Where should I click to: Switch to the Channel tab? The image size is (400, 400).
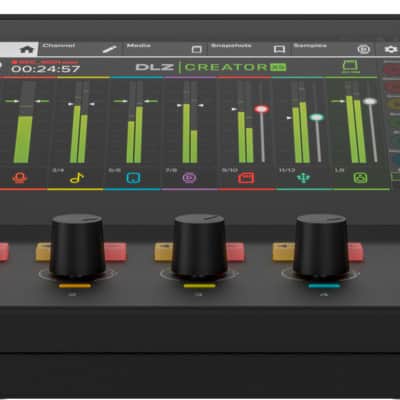click(x=80, y=49)
